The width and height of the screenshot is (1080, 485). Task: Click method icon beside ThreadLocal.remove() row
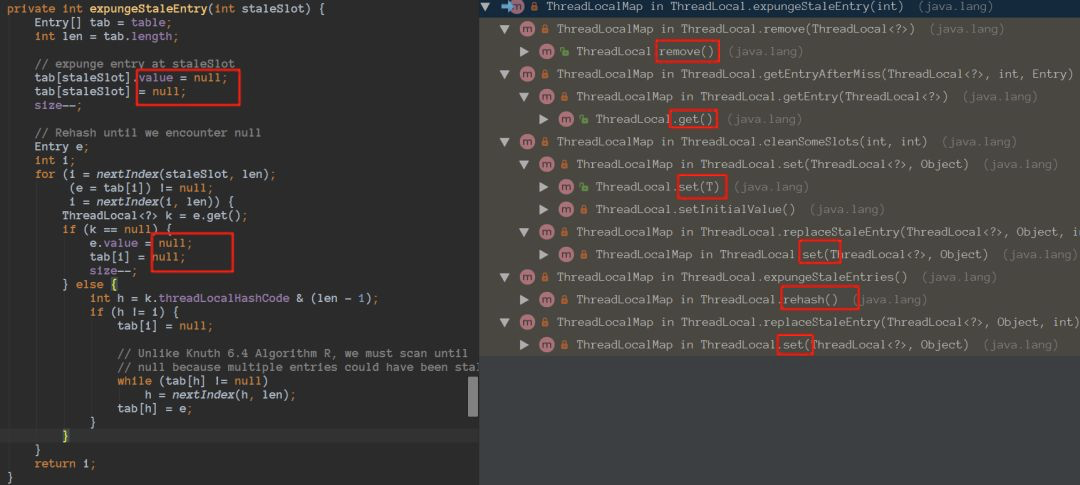coord(547,52)
